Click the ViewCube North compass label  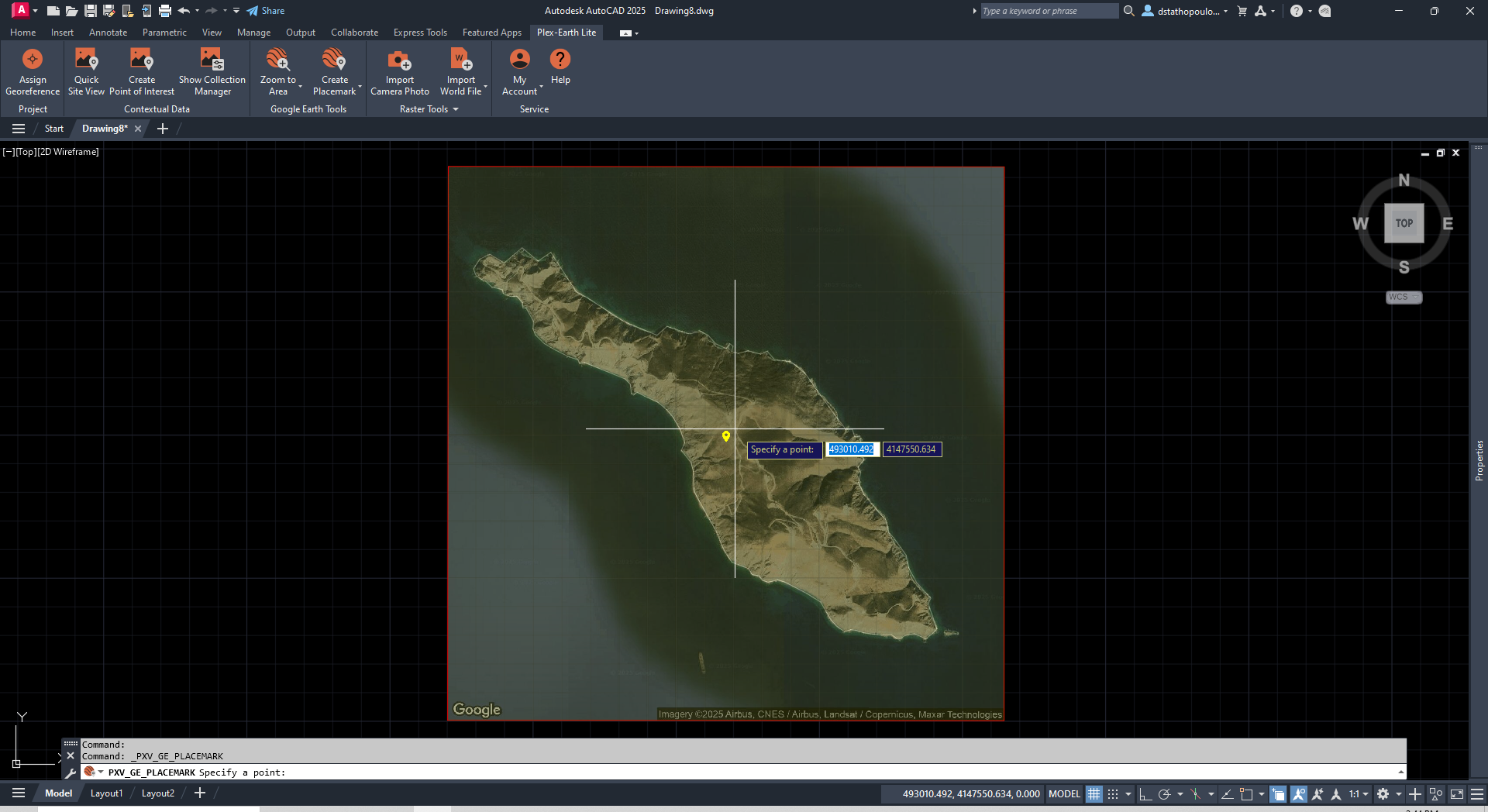[1404, 181]
